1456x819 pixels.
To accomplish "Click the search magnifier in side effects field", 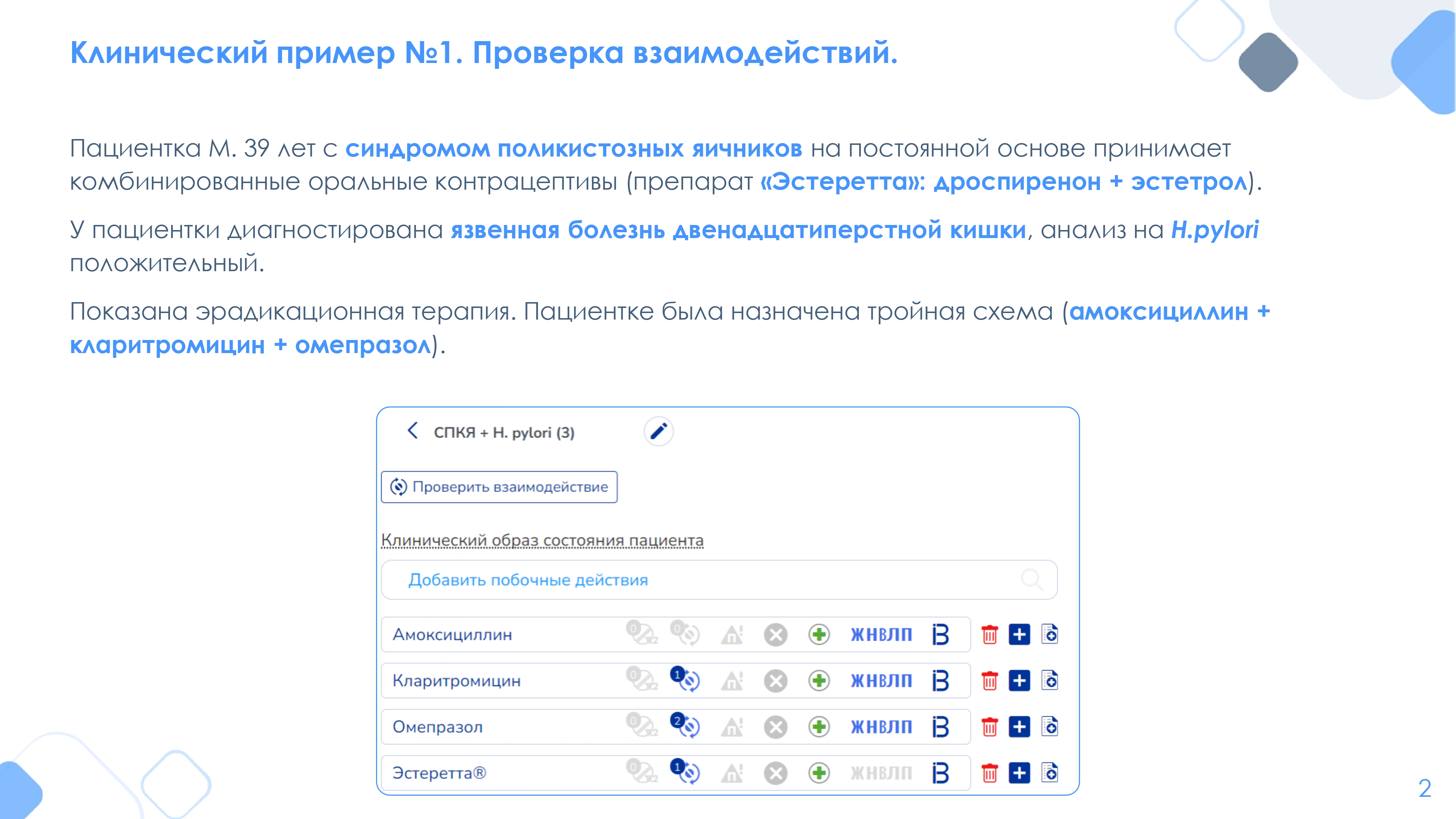I will pyautogui.click(x=1032, y=580).
